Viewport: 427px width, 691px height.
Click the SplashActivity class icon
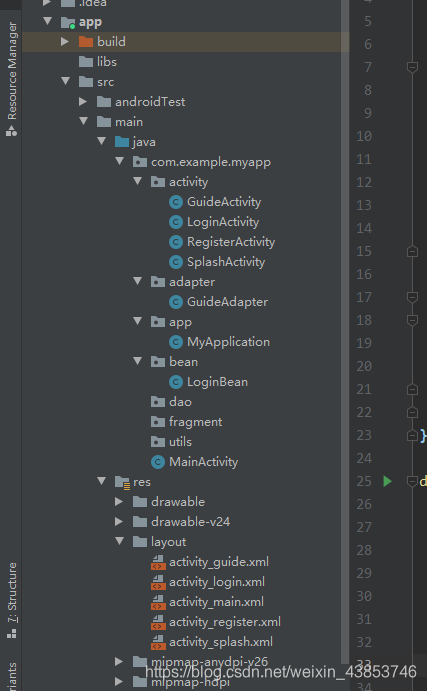click(176, 262)
